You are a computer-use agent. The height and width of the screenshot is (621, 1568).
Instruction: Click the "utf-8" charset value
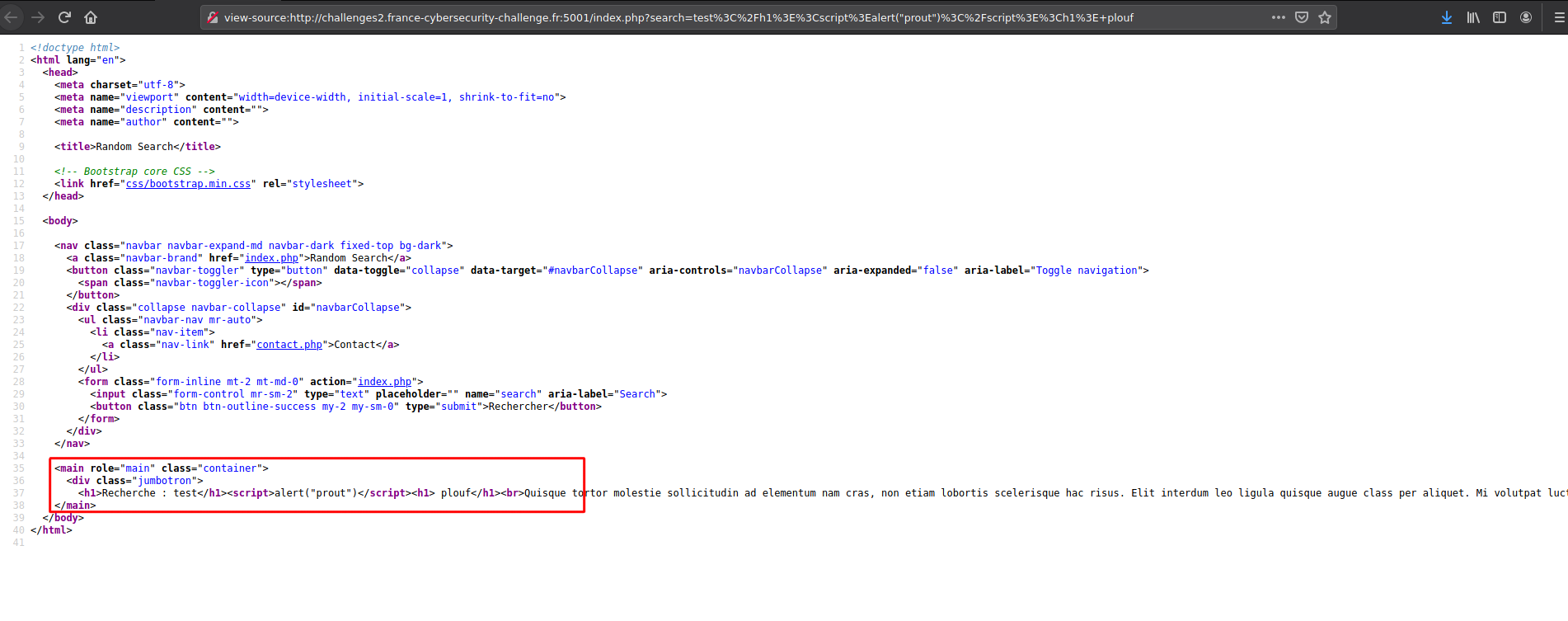coord(158,85)
